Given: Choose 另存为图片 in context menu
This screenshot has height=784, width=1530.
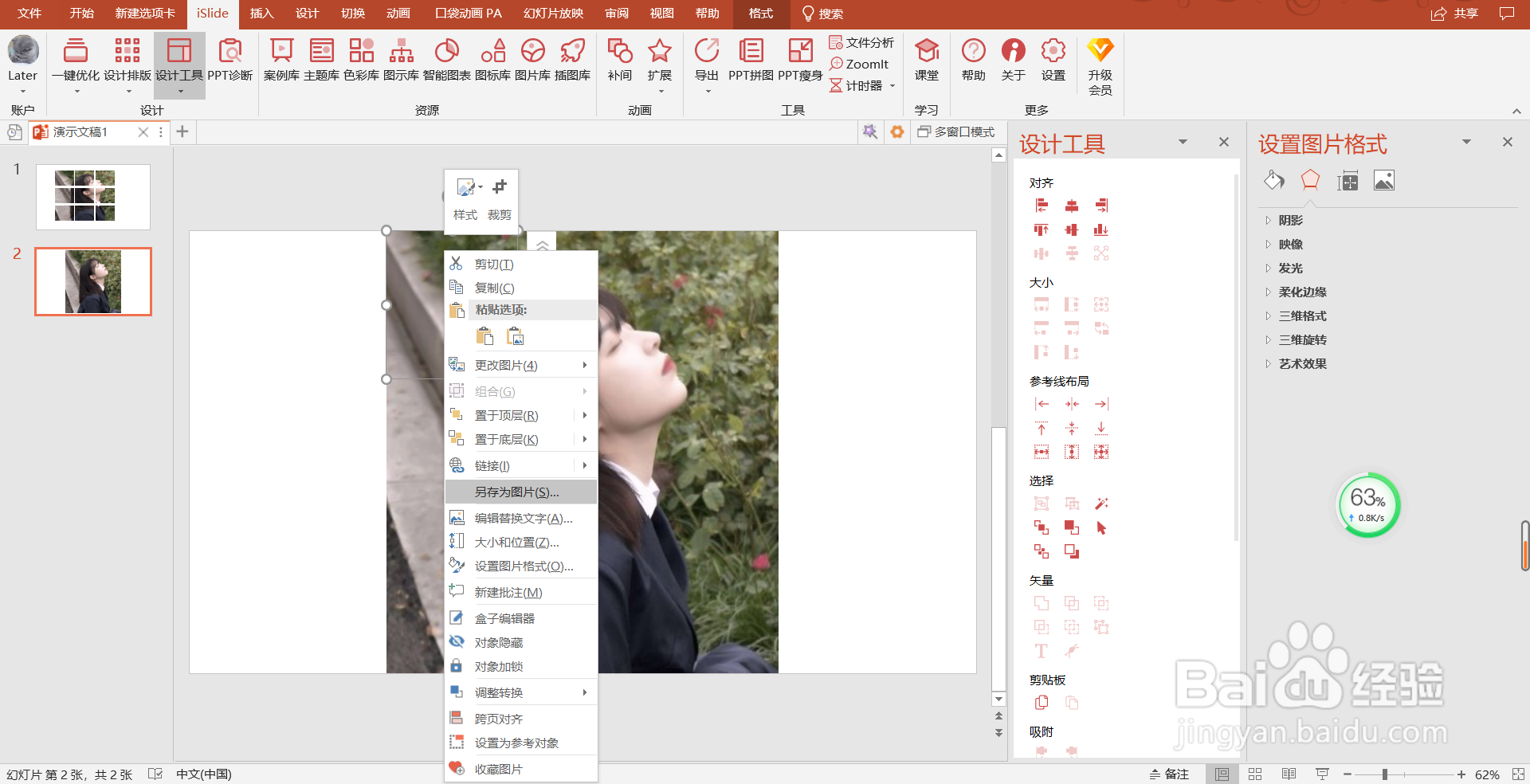Looking at the screenshot, I should coord(521,492).
